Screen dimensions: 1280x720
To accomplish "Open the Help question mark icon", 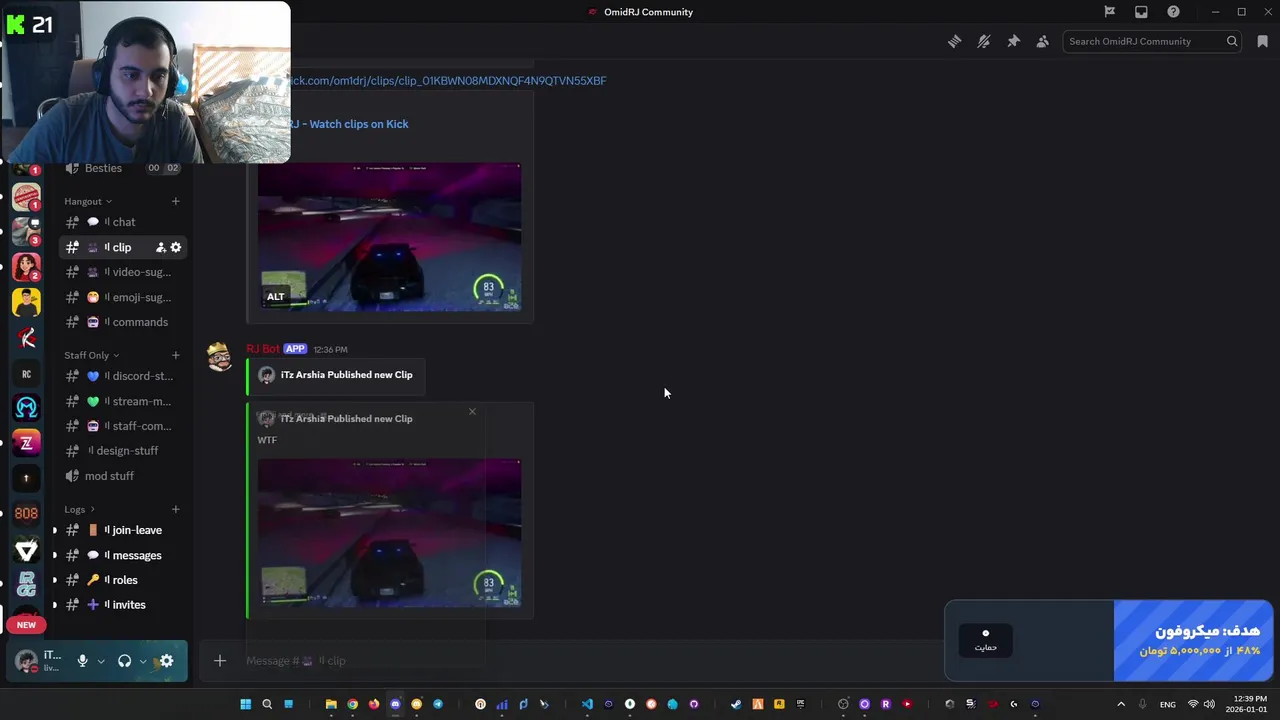I will click(1173, 12).
